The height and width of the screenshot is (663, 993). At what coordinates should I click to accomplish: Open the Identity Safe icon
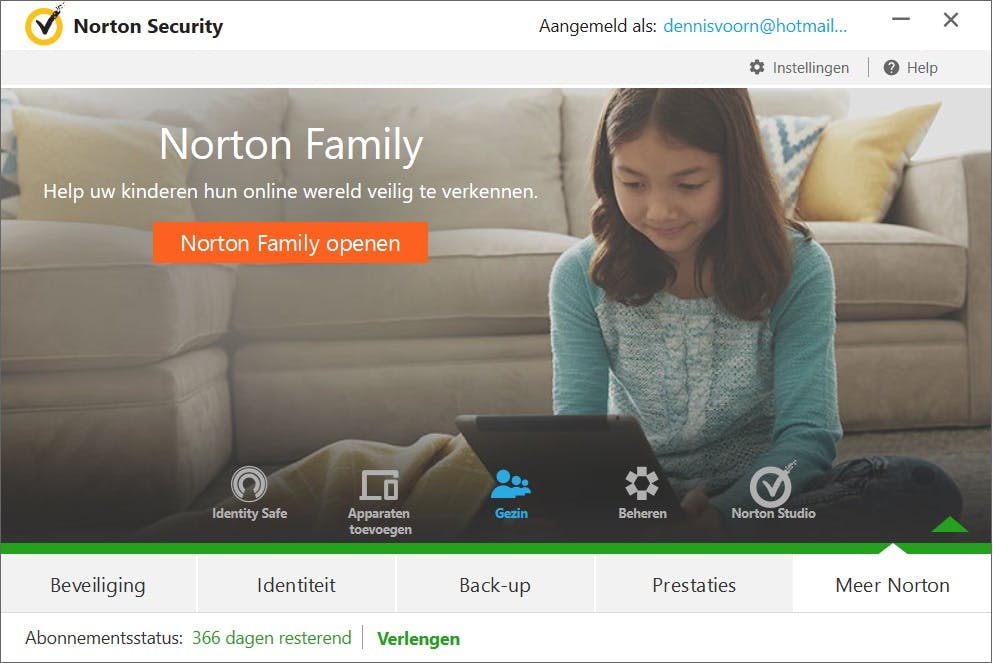pyautogui.click(x=249, y=484)
